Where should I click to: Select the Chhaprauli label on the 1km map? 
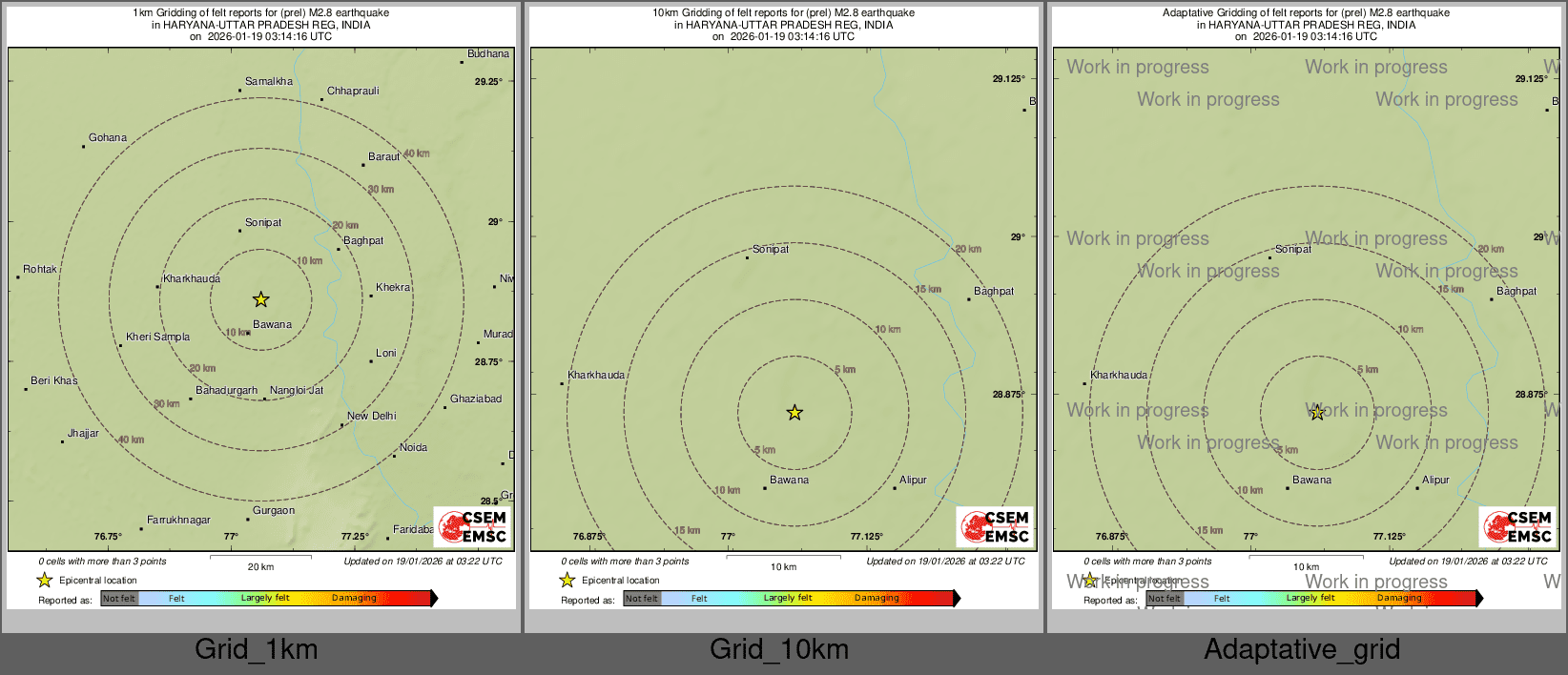point(353,92)
